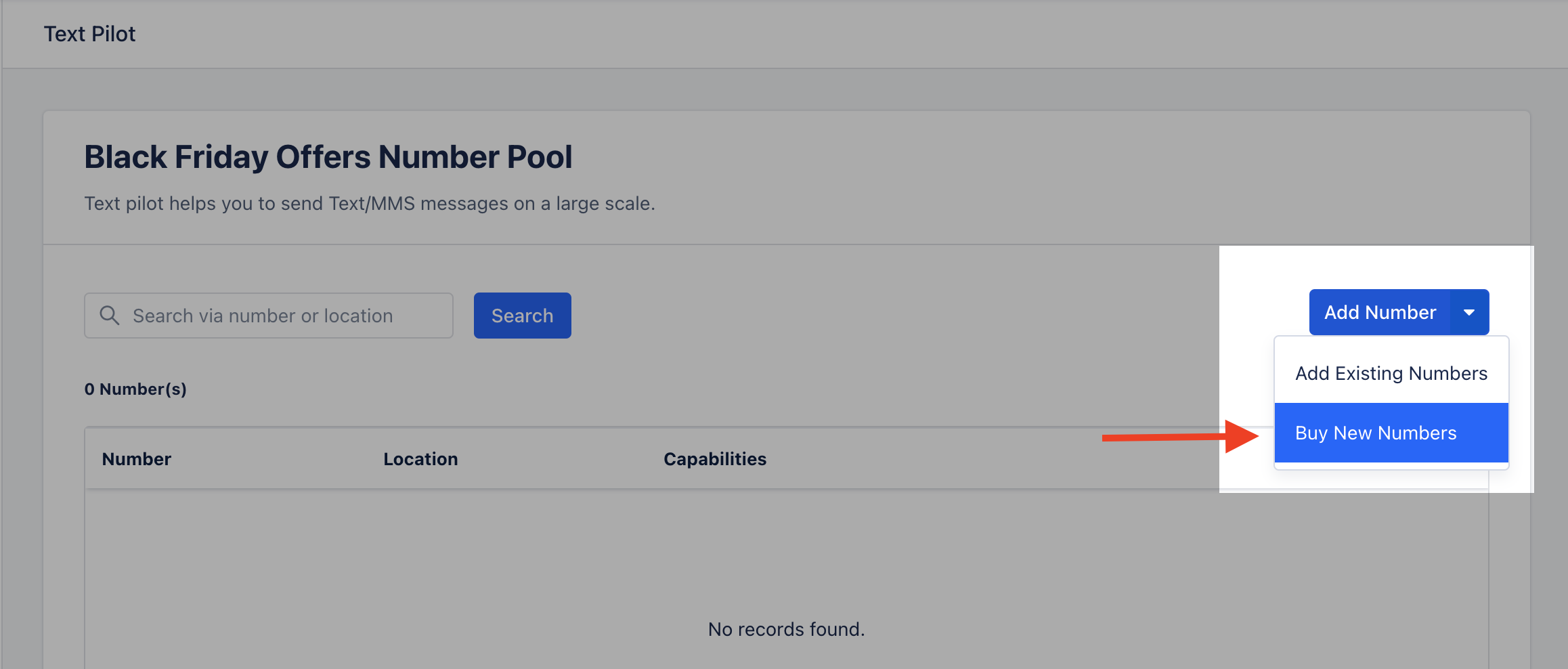Click the No records found message
1568x669 pixels.
[x=786, y=630]
